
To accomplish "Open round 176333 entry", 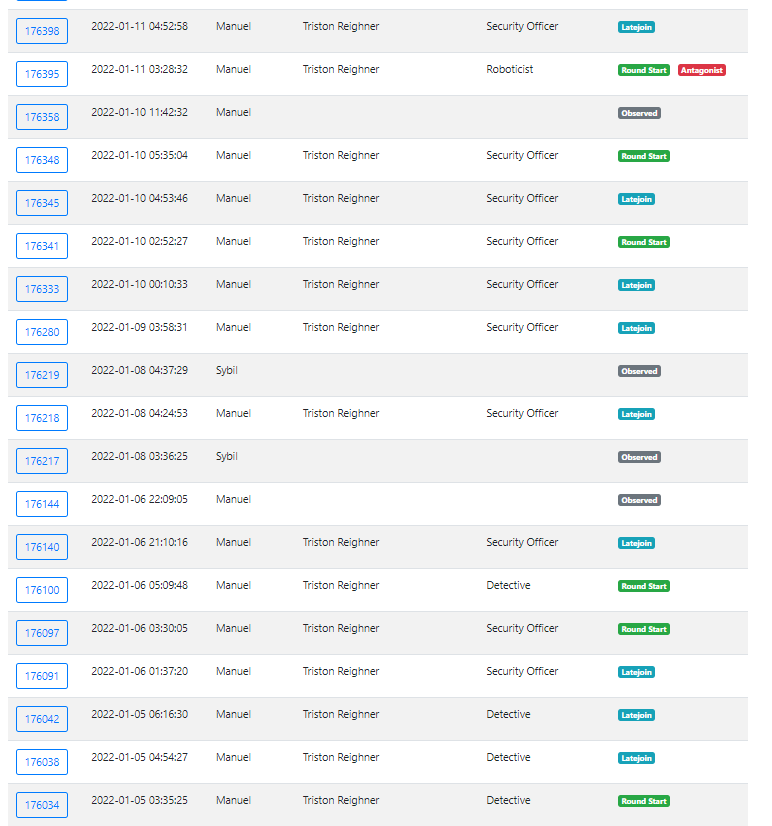I will [42, 289].
